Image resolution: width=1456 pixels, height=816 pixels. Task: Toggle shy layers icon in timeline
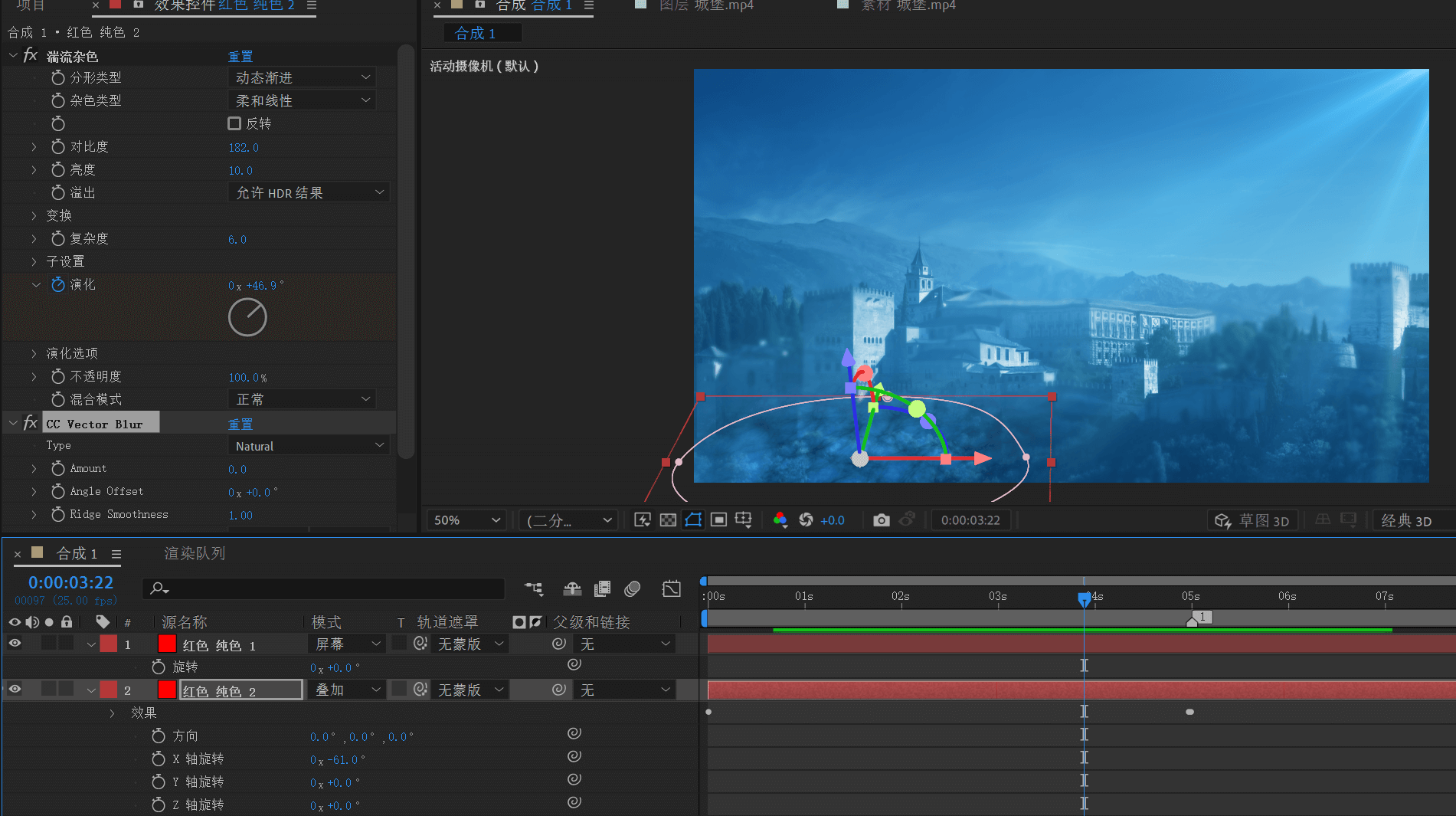tap(572, 588)
